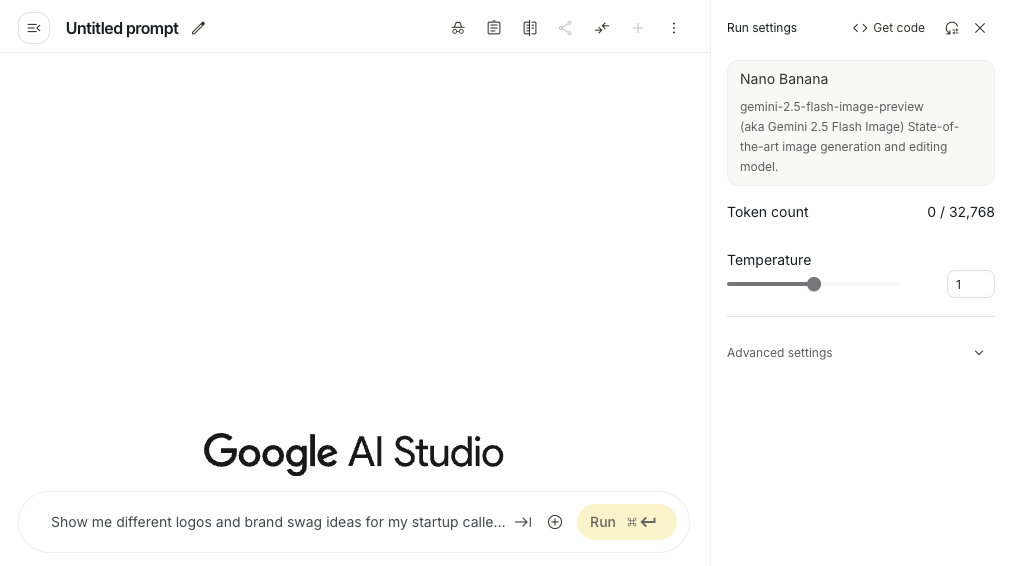Open system instructions clipboard icon

[x=494, y=28]
